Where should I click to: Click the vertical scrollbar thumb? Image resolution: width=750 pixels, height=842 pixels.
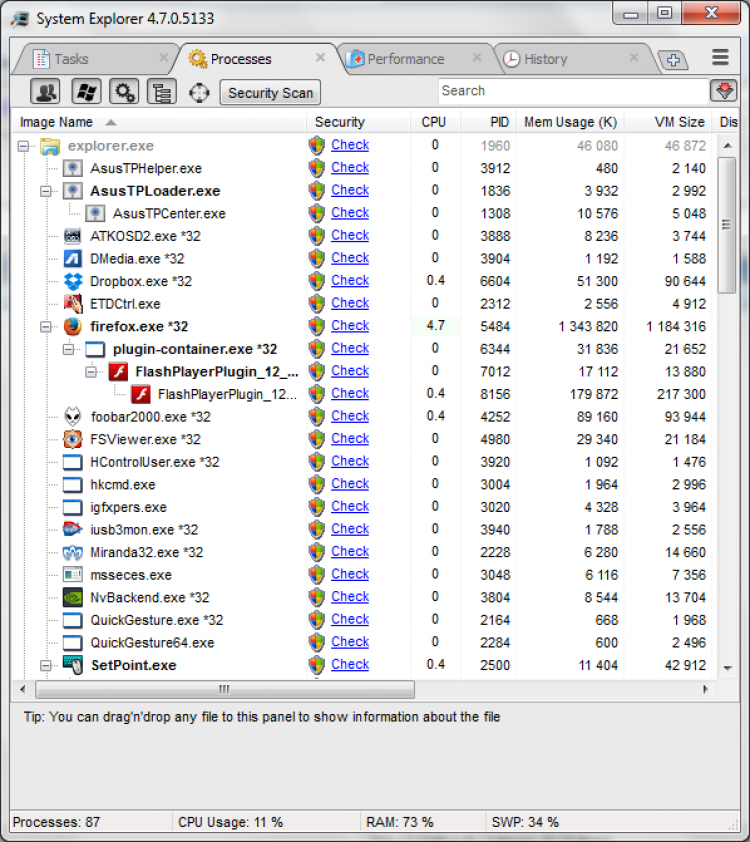727,225
